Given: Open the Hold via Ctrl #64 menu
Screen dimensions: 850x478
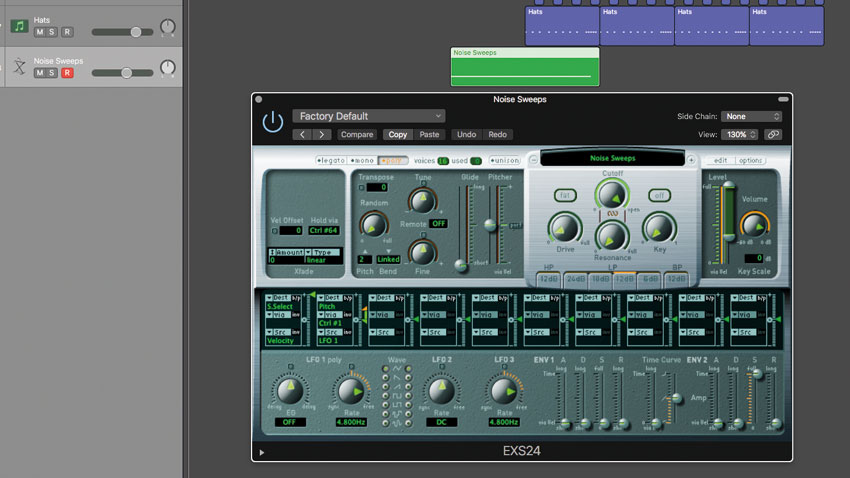Looking at the screenshot, I should pyautogui.click(x=324, y=230).
